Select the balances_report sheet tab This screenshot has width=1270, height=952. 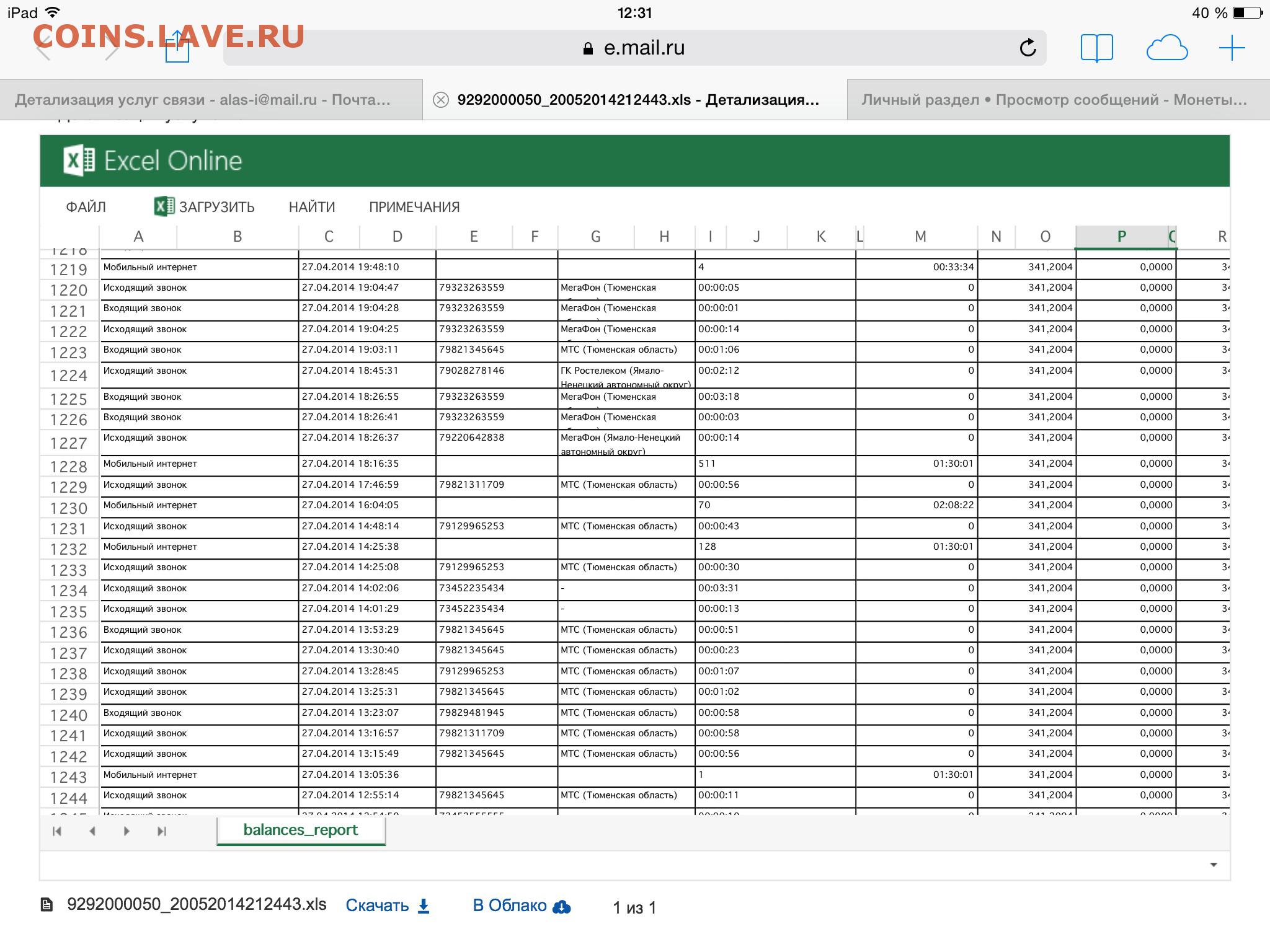pyautogui.click(x=301, y=831)
